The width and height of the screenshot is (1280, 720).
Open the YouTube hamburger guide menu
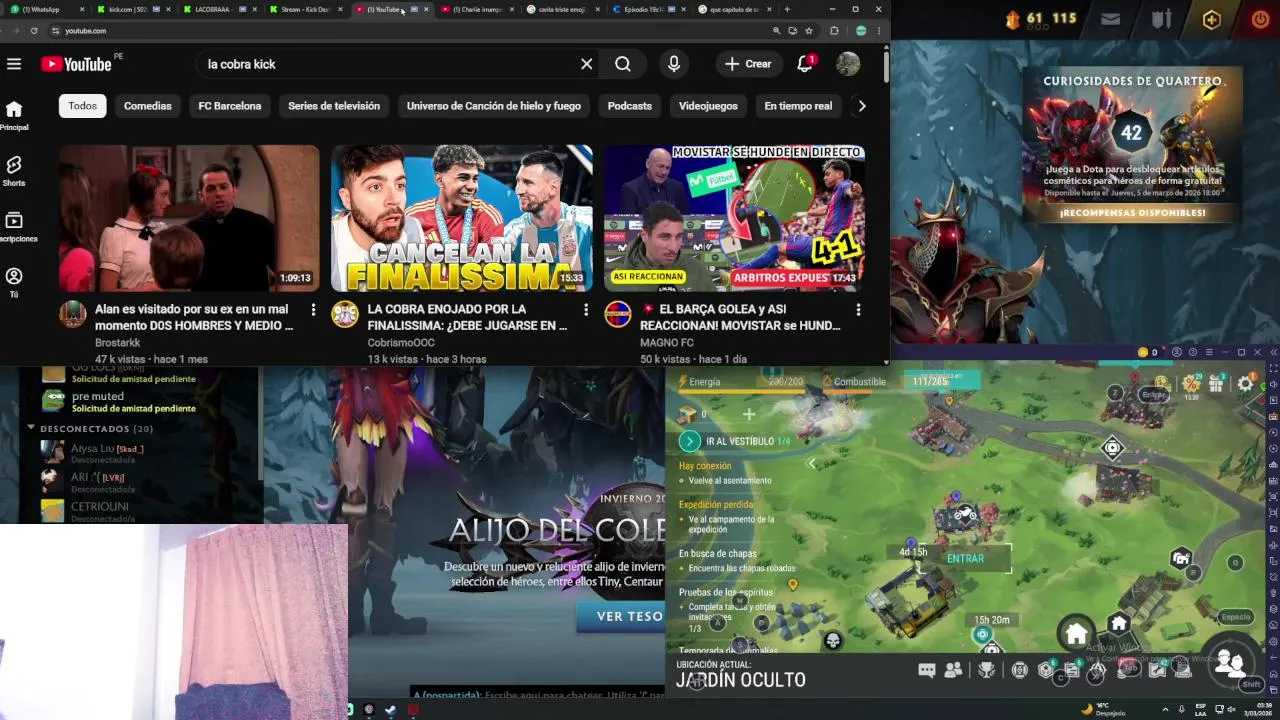click(x=14, y=64)
